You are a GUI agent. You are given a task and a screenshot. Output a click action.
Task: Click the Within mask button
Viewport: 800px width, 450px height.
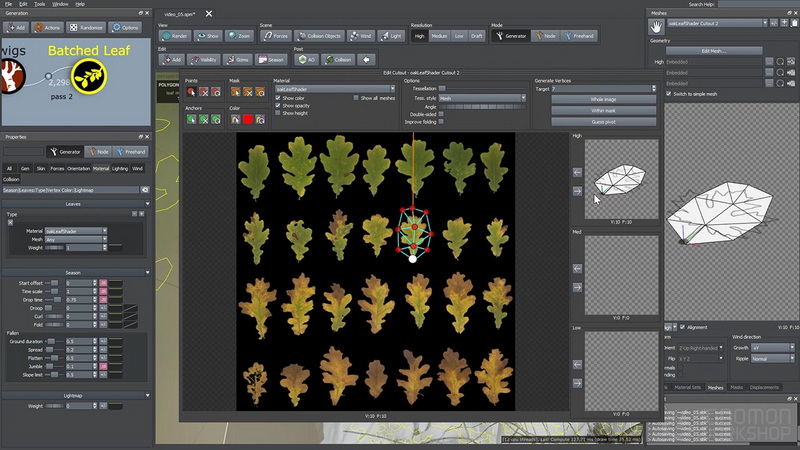[x=604, y=111]
